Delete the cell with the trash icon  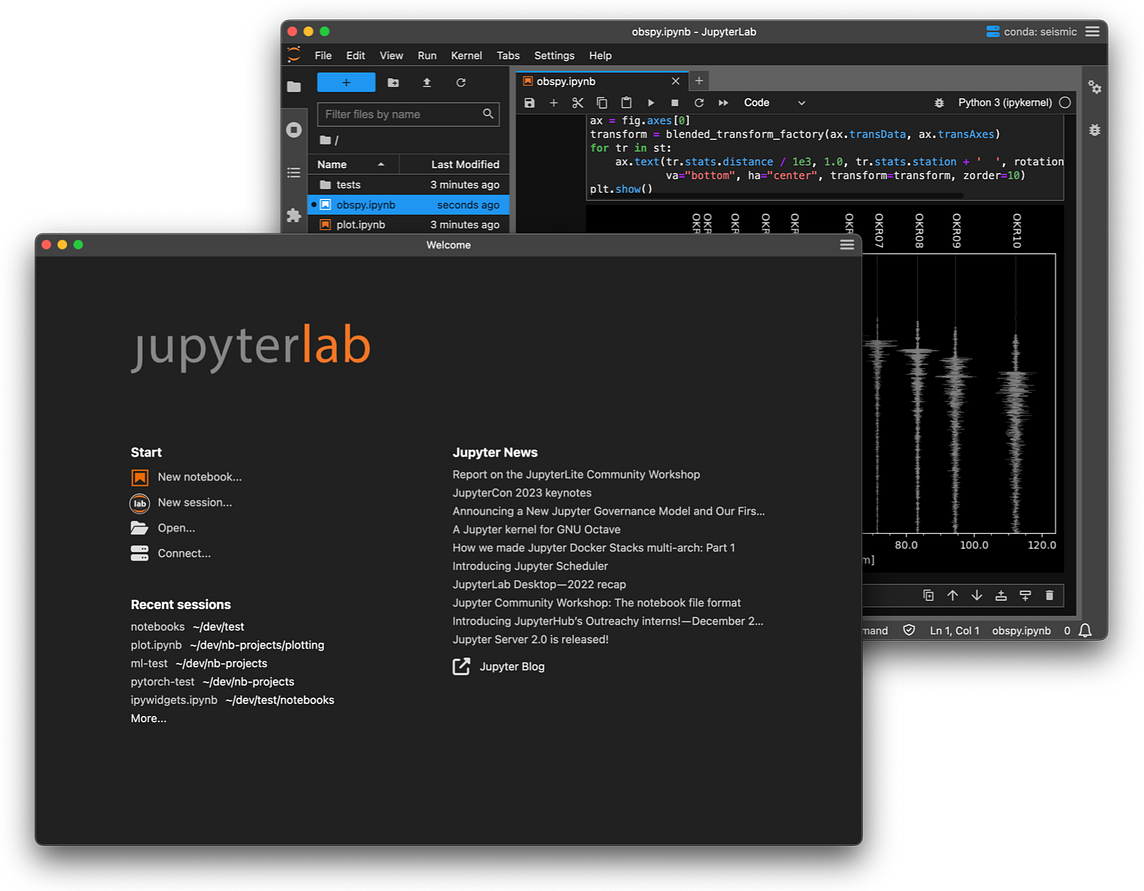1049,595
